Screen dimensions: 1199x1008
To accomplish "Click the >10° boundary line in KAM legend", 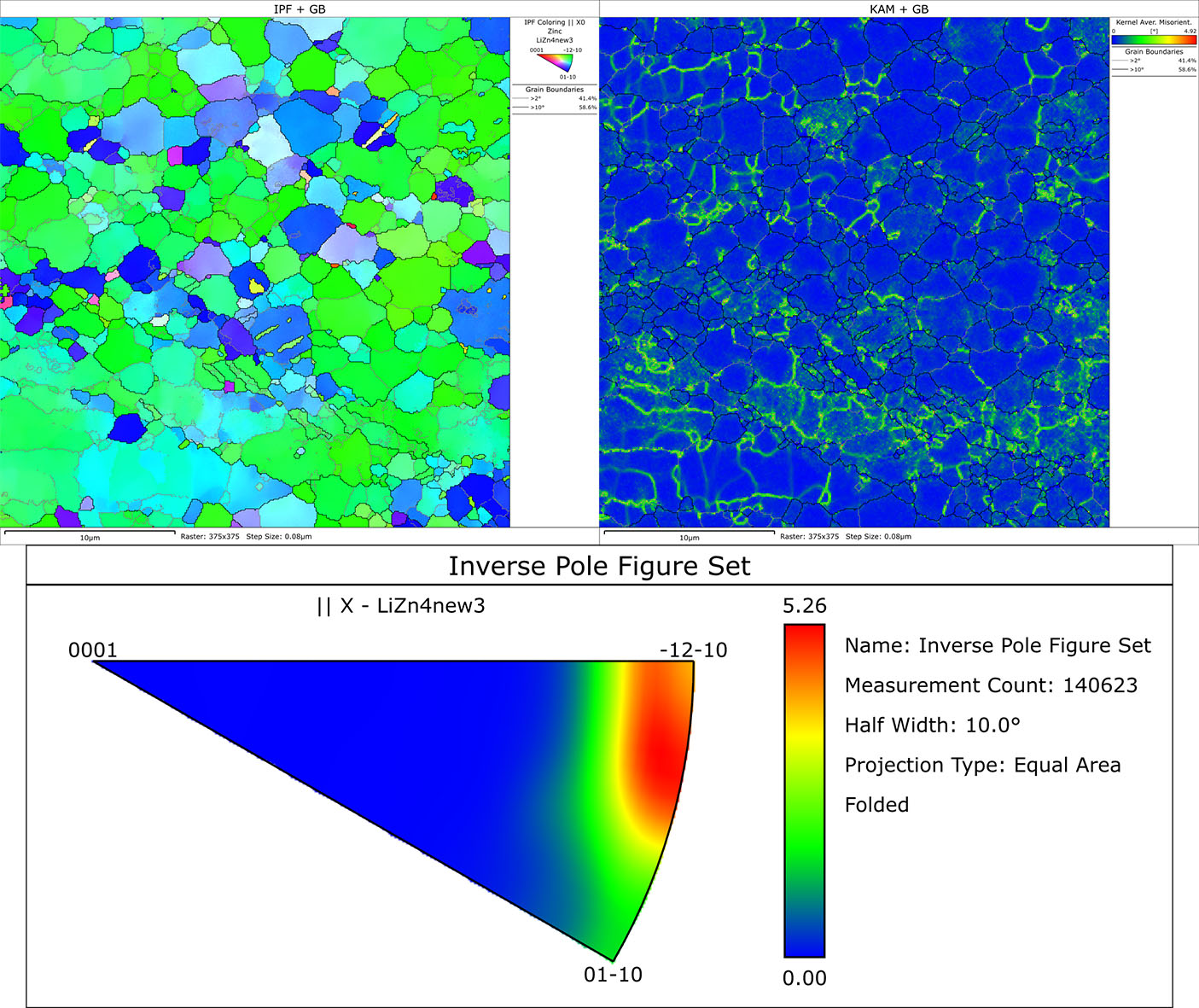I will click(1121, 70).
